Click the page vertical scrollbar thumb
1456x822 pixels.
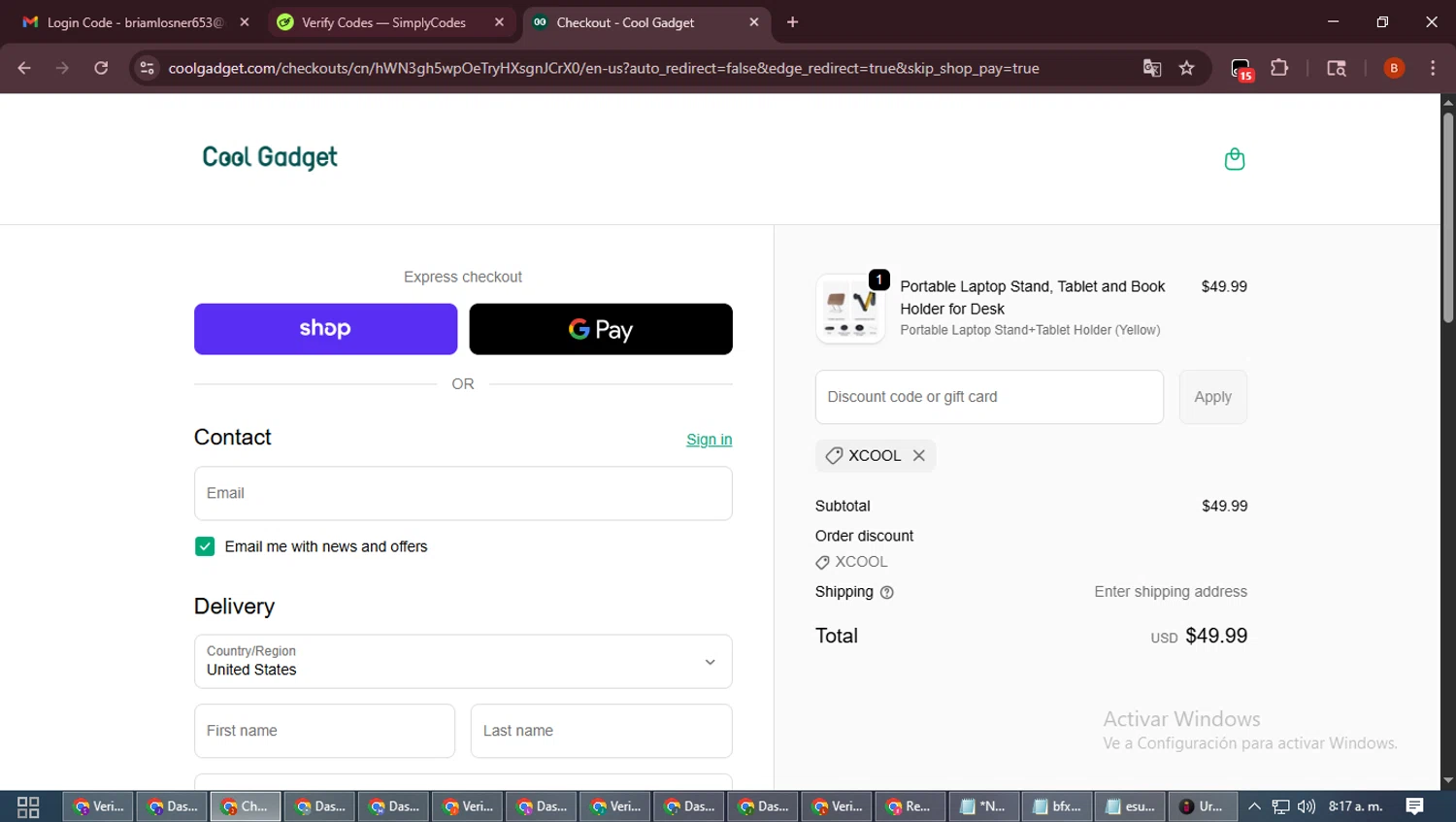(x=1447, y=218)
